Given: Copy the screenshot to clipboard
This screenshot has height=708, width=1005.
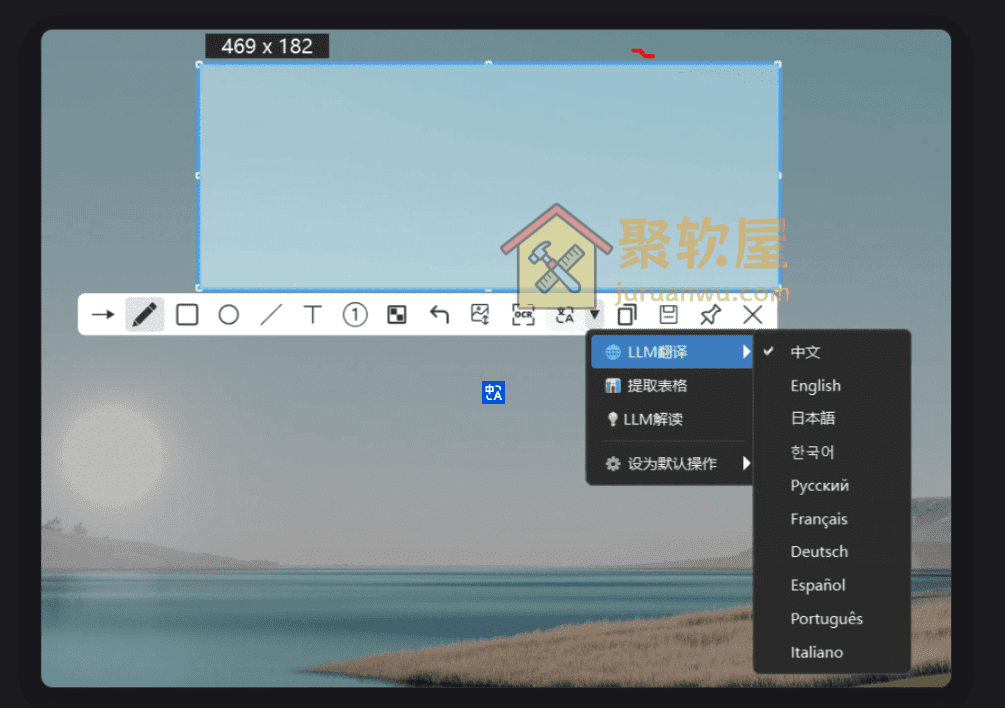Looking at the screenshot, I should pyautogui.click(x=626, y=314).
